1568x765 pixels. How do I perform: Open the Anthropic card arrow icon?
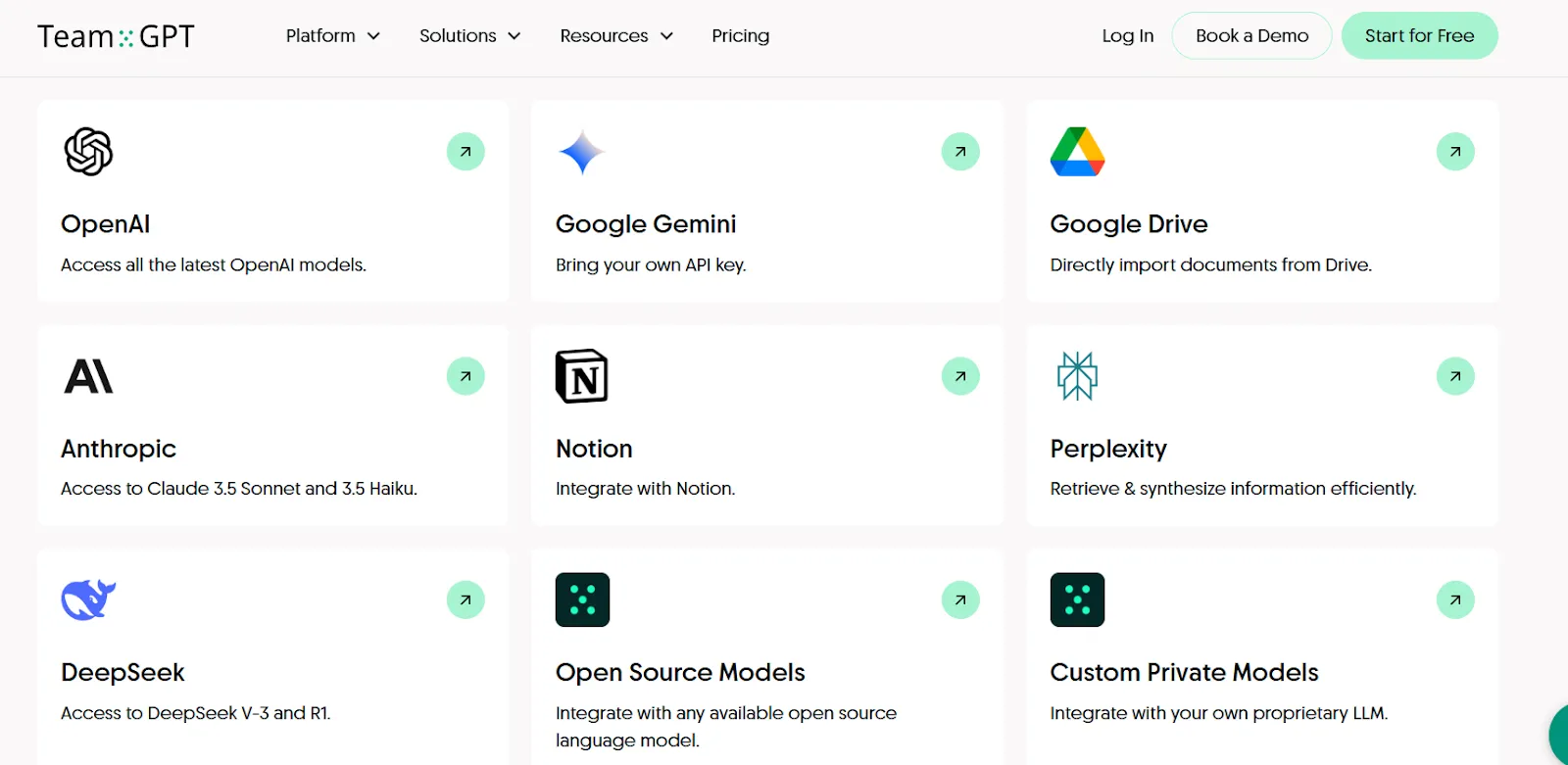(465, 376)
